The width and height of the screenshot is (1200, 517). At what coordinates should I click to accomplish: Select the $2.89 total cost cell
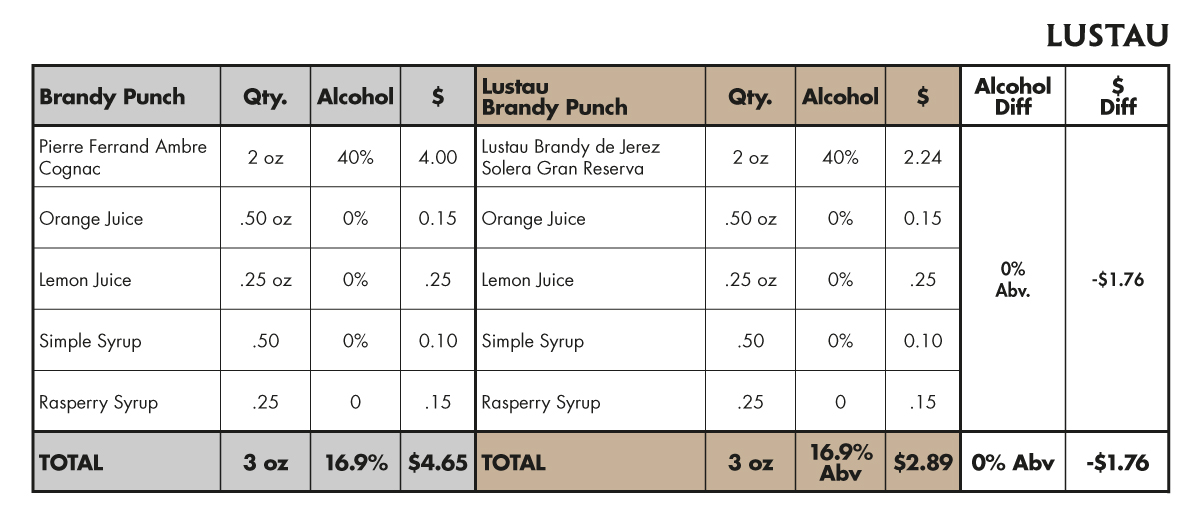point(922,463)
